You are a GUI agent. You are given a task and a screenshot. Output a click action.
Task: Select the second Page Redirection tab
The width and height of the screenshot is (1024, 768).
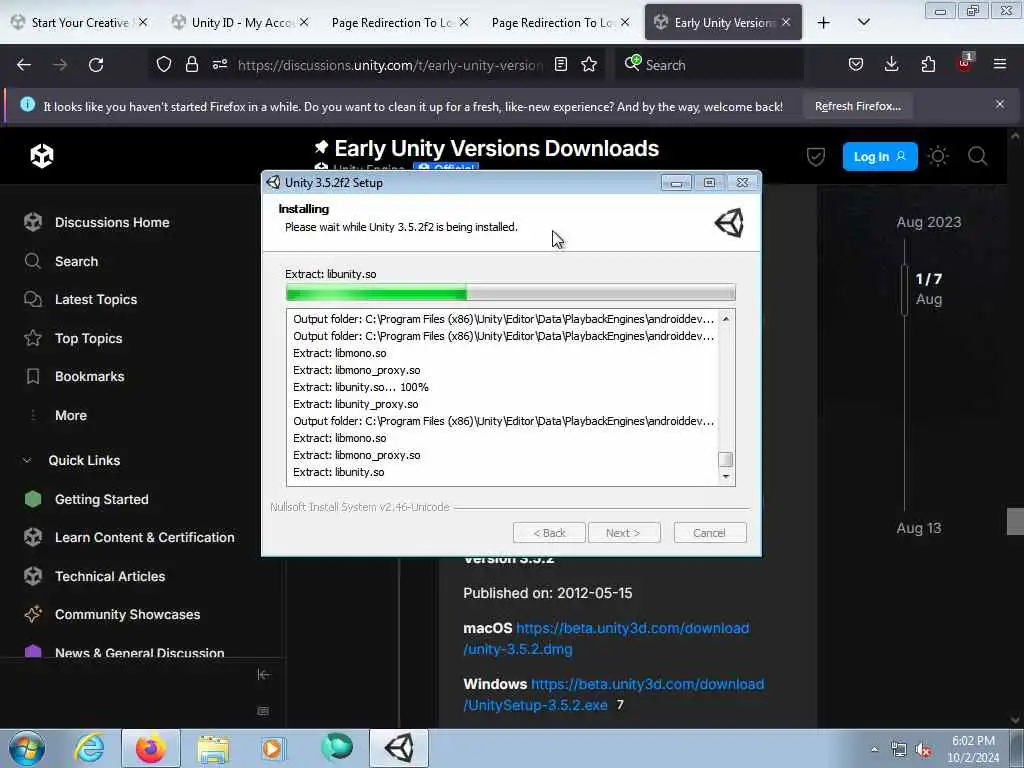click(560, 22)
